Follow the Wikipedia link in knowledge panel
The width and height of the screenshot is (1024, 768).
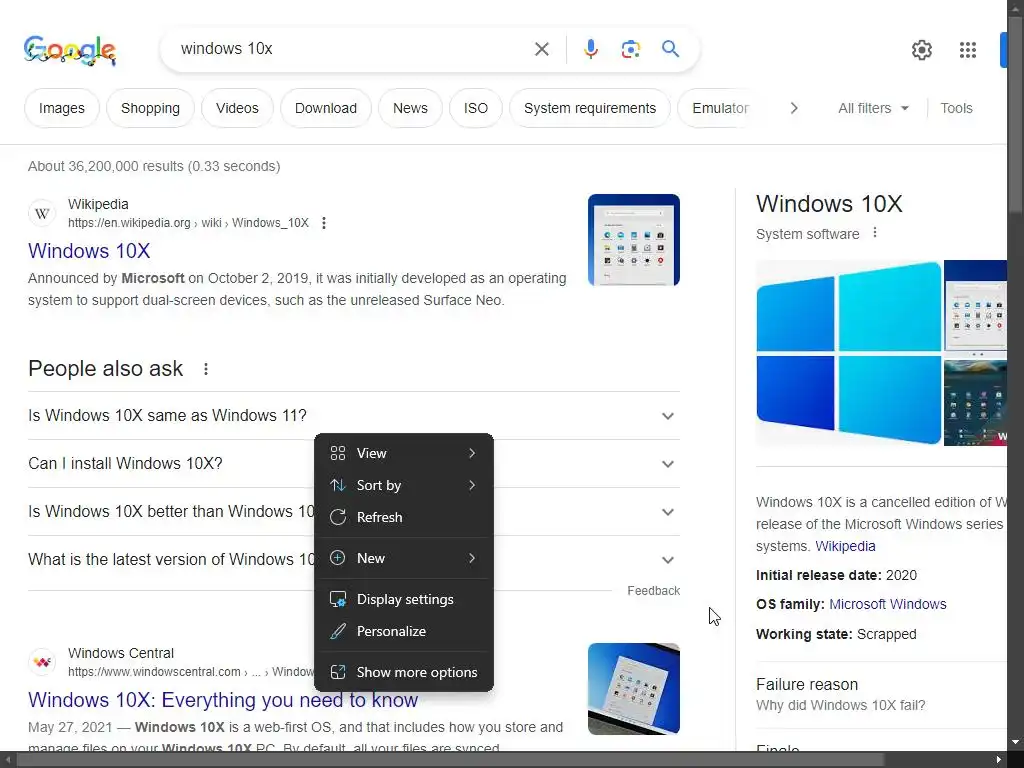pos(845,546)
